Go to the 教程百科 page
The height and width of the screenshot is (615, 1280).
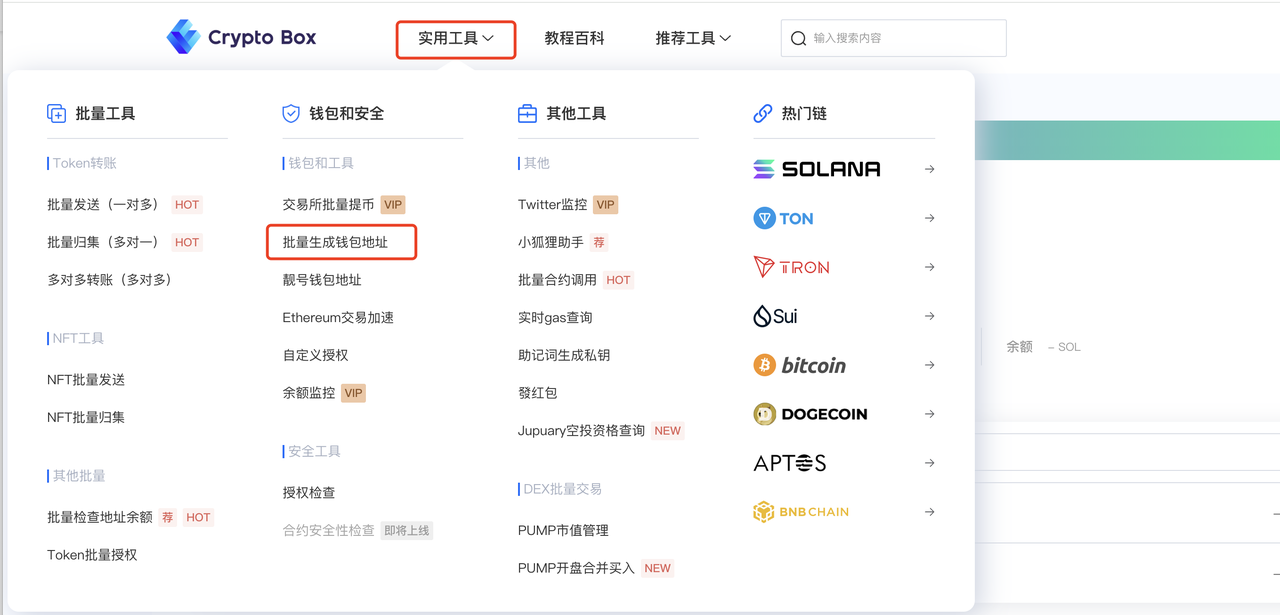tap(575, 38)
